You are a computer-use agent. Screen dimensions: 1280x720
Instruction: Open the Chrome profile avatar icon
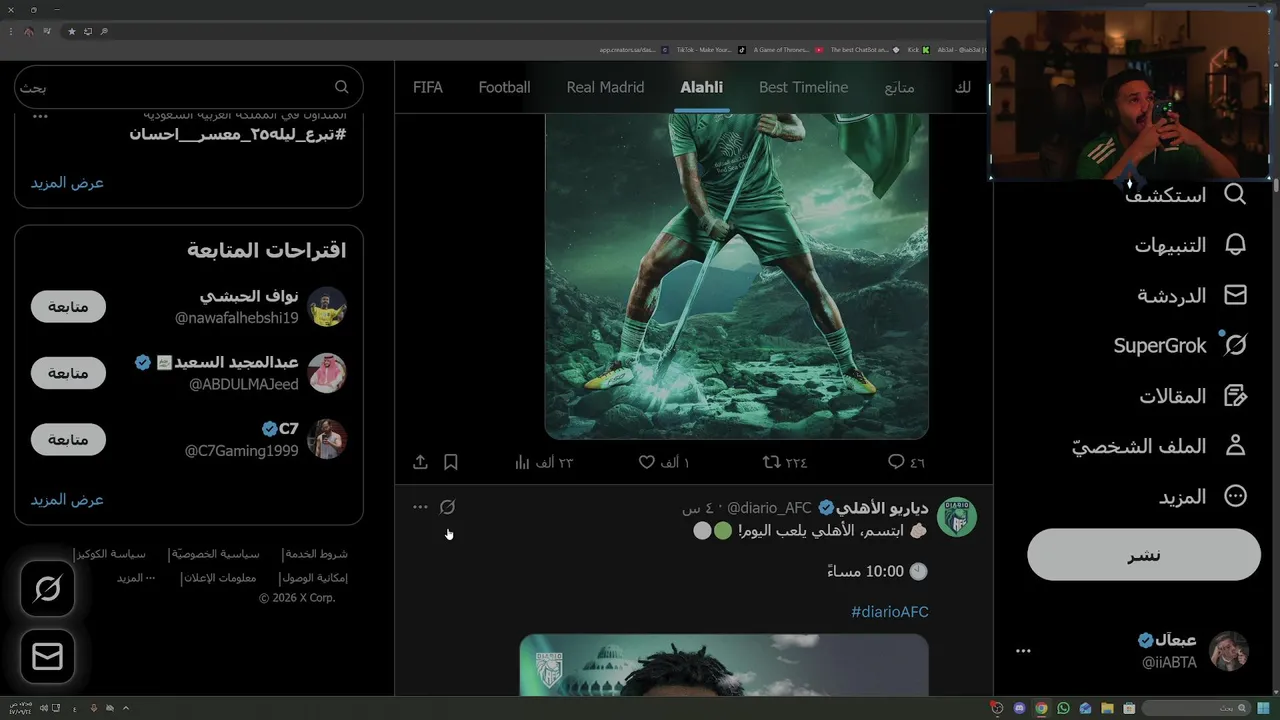click(x=28, y=31)
